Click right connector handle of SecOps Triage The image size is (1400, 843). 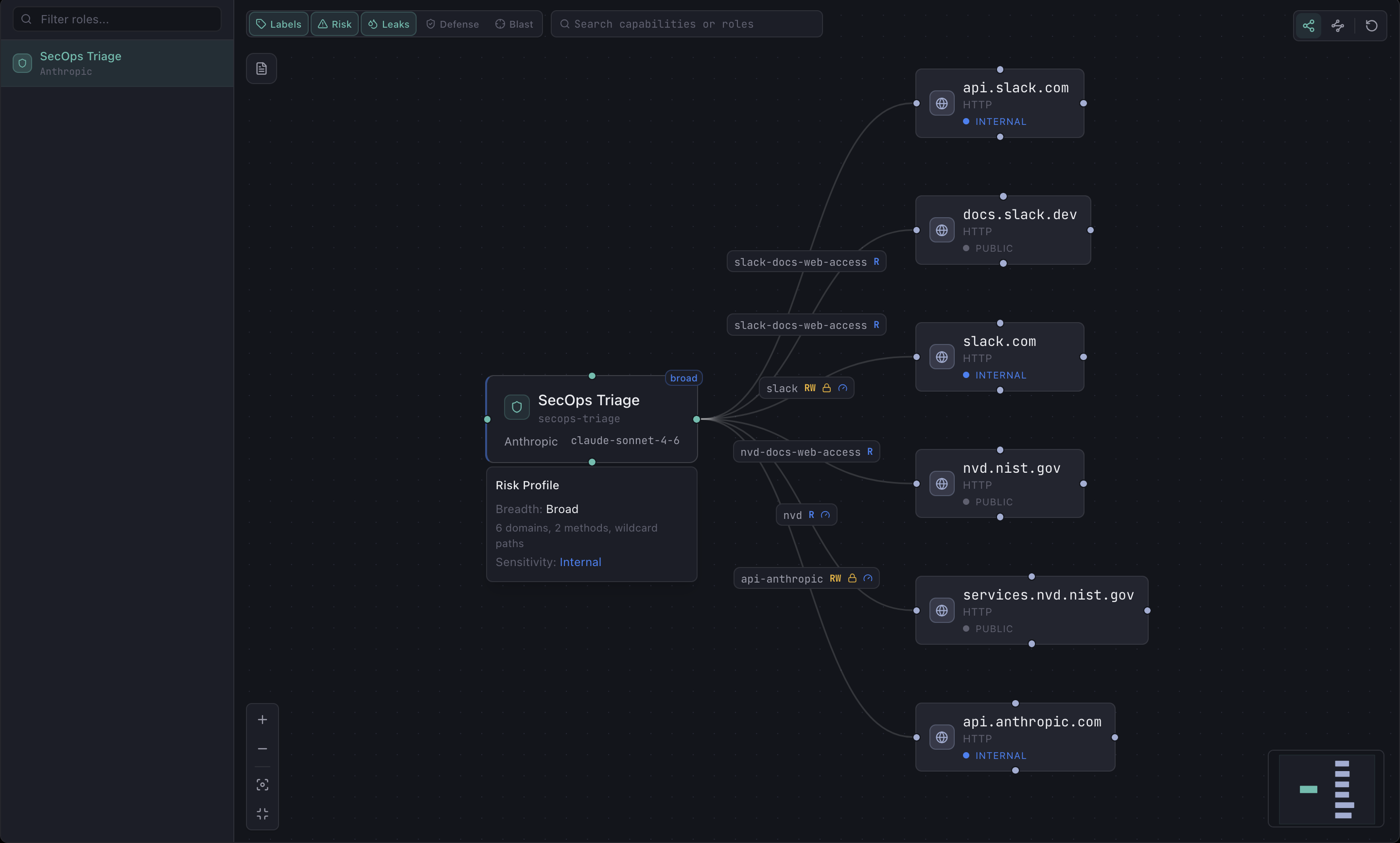coord(697,419)
